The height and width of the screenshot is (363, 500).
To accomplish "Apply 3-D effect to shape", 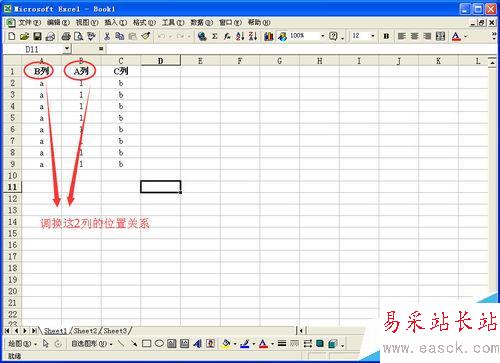I will pos(333,343).
